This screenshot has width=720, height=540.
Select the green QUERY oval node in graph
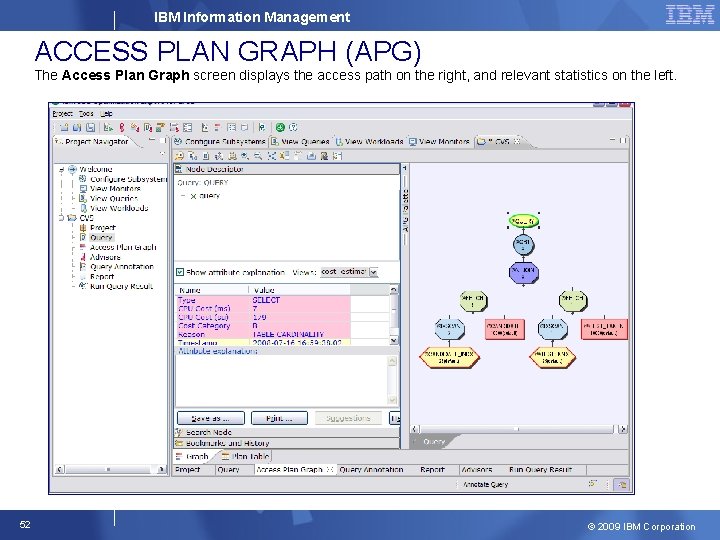coord(523,221)
